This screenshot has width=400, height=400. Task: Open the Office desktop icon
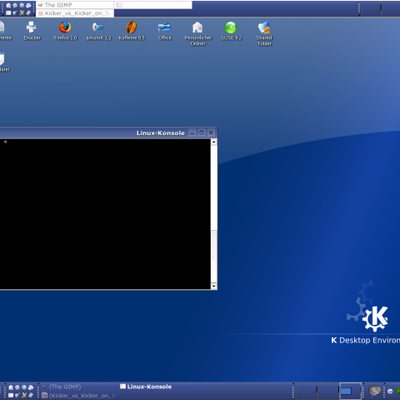(x=165, y=32)
